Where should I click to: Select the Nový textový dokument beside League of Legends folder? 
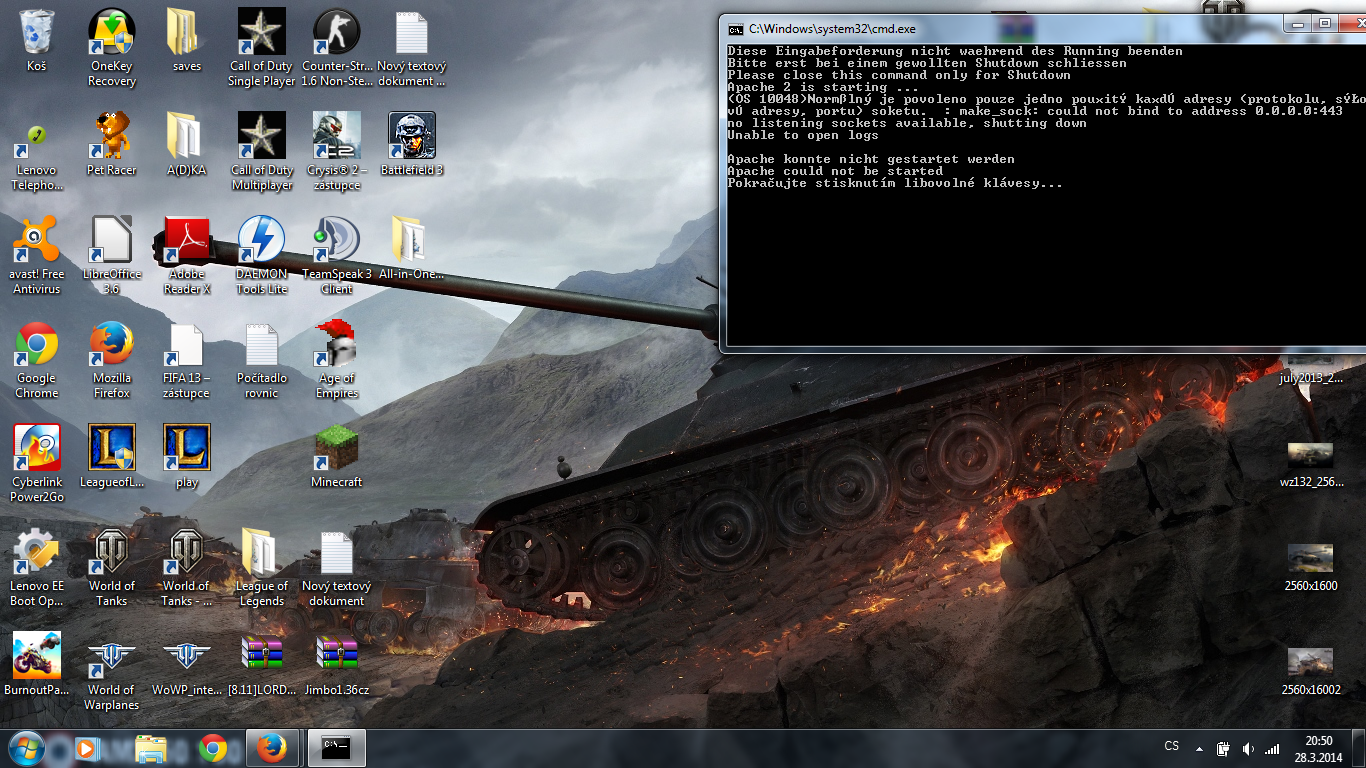point(337,568)
